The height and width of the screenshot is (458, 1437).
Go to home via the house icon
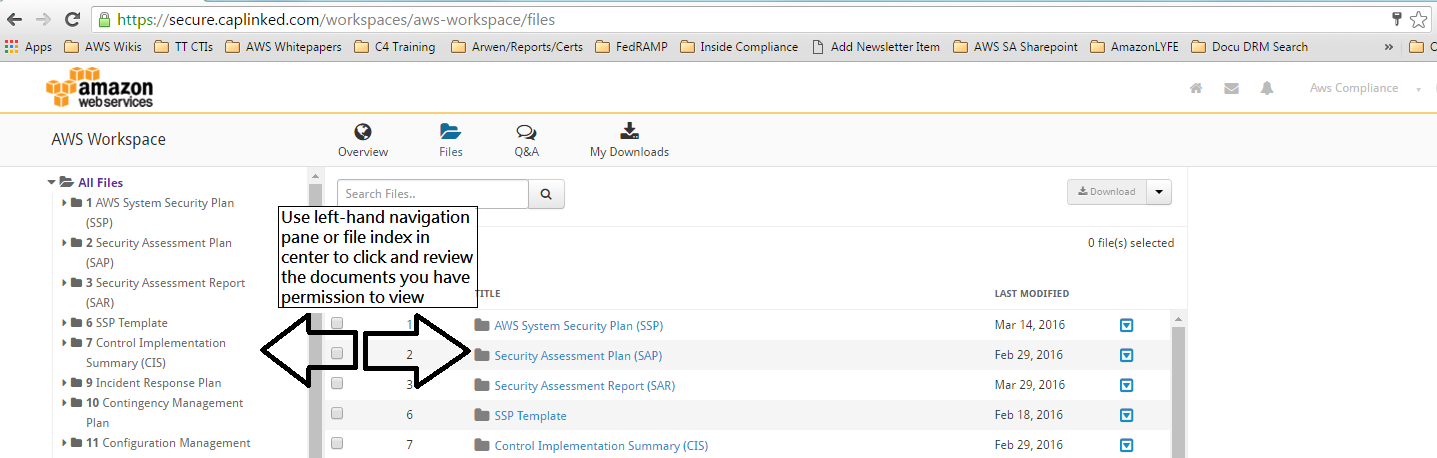[1195, 88]
